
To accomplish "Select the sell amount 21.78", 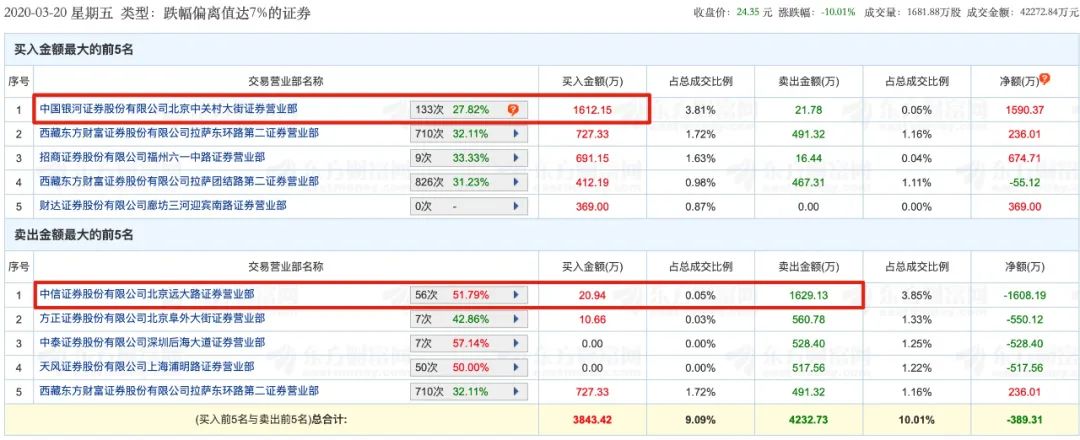I will [809, 110].
